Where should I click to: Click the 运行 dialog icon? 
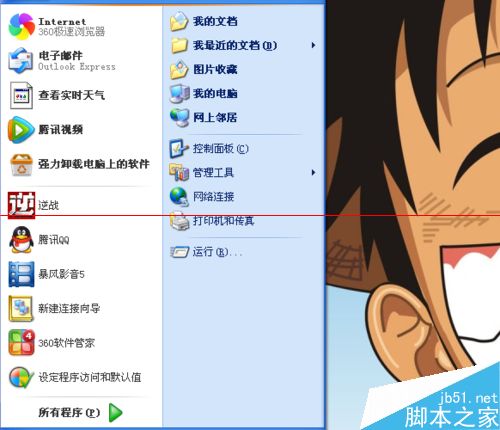click(x=179, y=252)
